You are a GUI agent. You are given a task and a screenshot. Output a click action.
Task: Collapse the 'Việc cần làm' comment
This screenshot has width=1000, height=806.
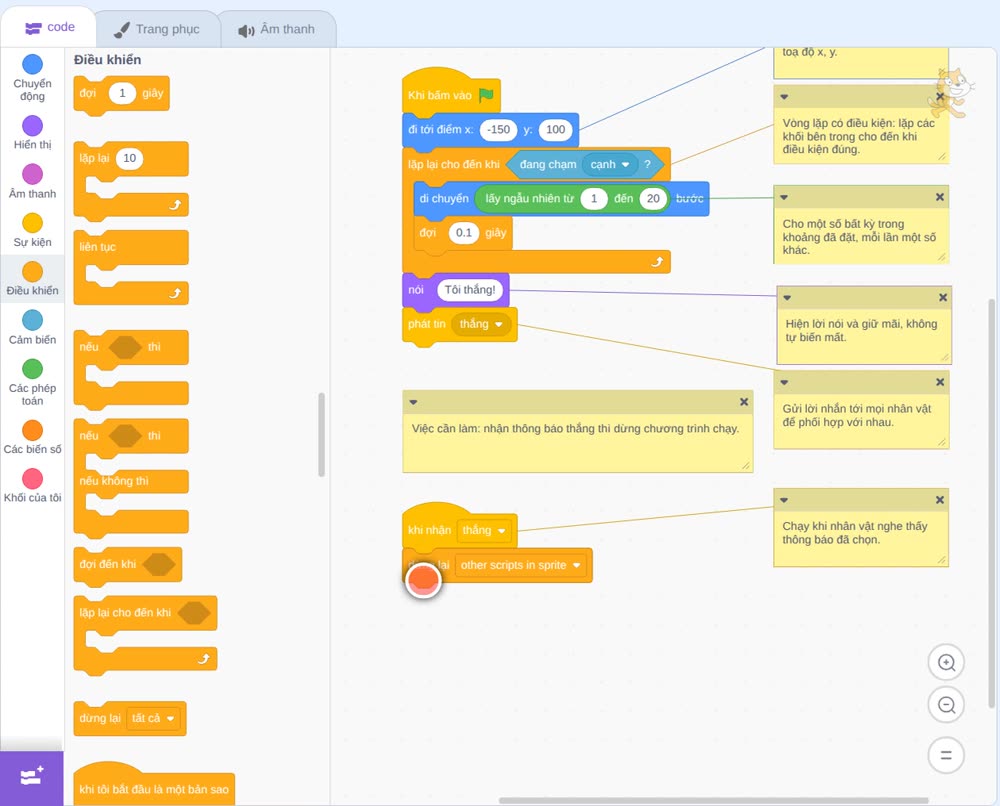click(x=413, y=402)
